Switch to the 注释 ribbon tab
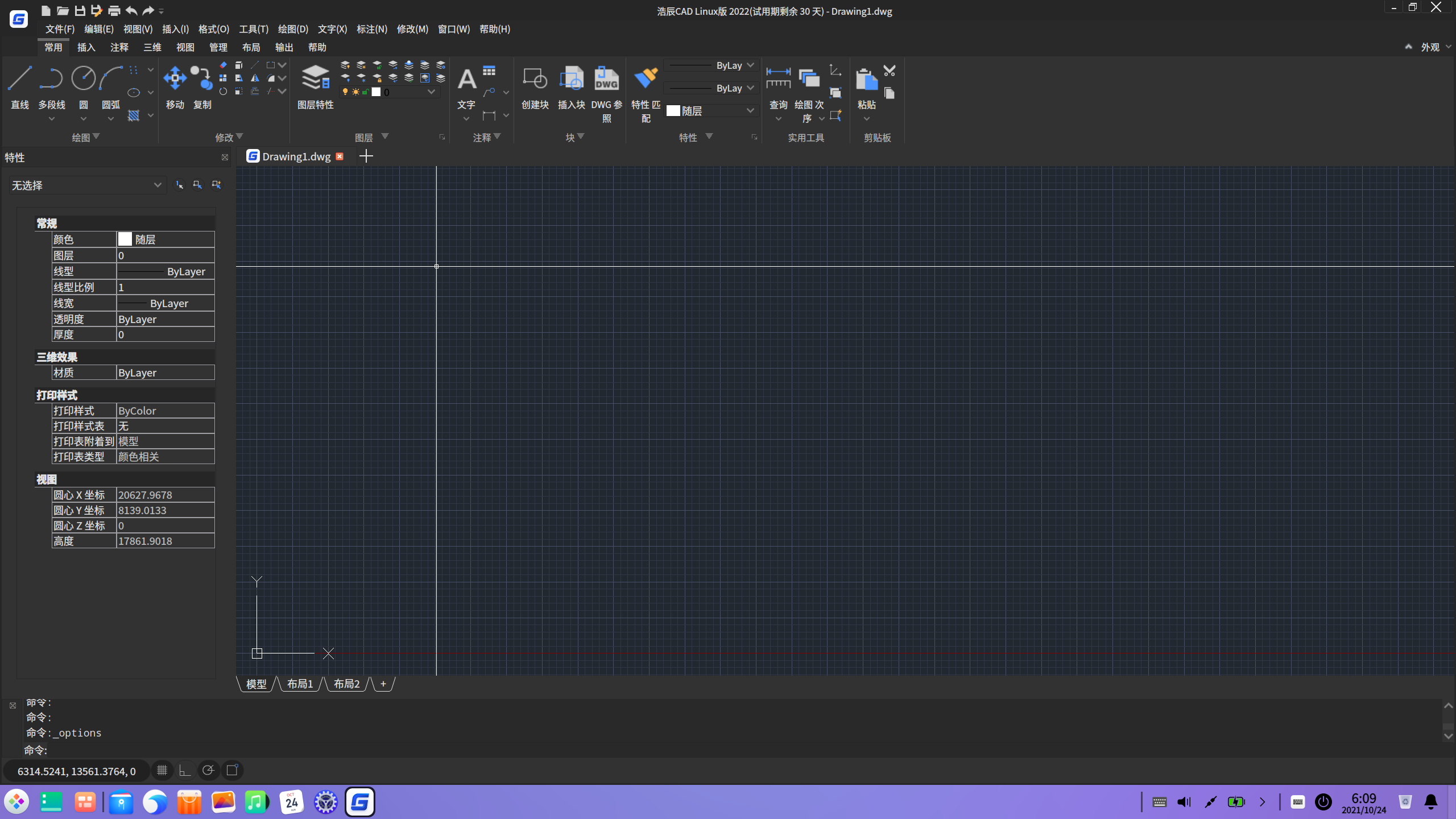The width and height of the screenshot is (1456, 819). [119, 47]
